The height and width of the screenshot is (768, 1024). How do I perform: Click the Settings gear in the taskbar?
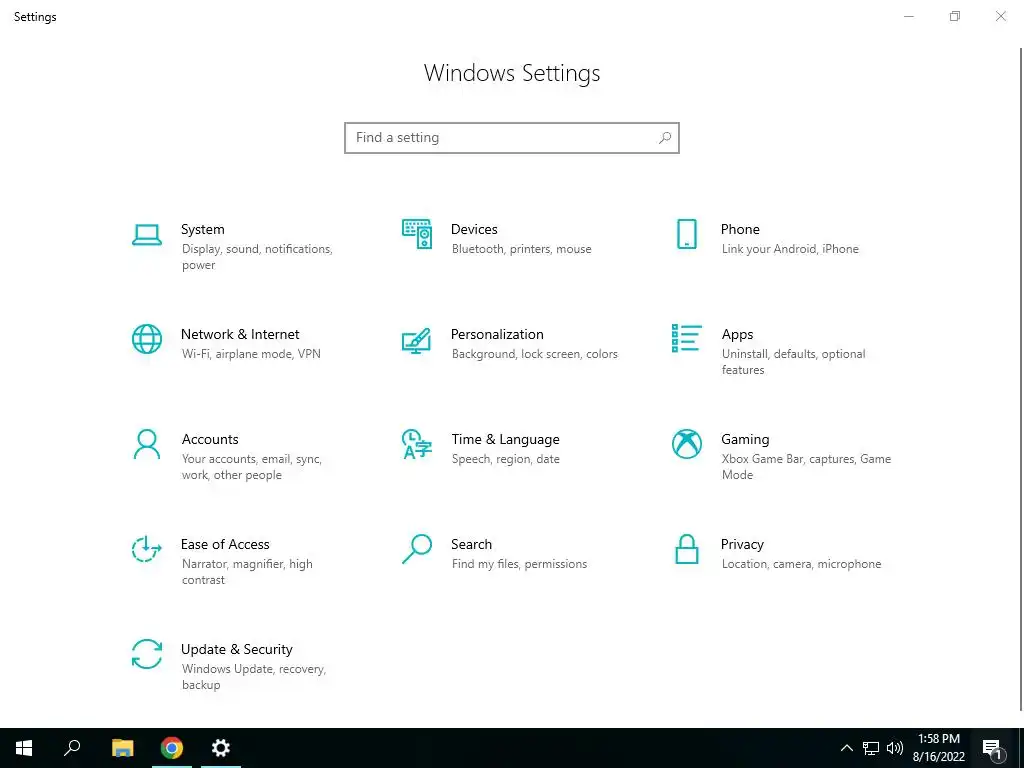pyautogui.click(x=221, y=748)
